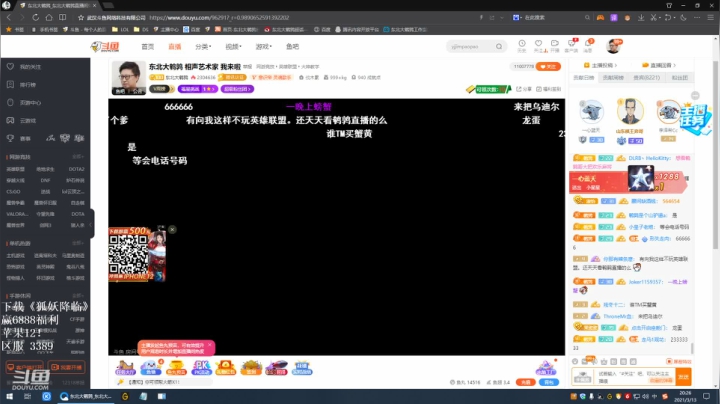Click the purple star level badge button
The image size is (720, 404).
197,89
